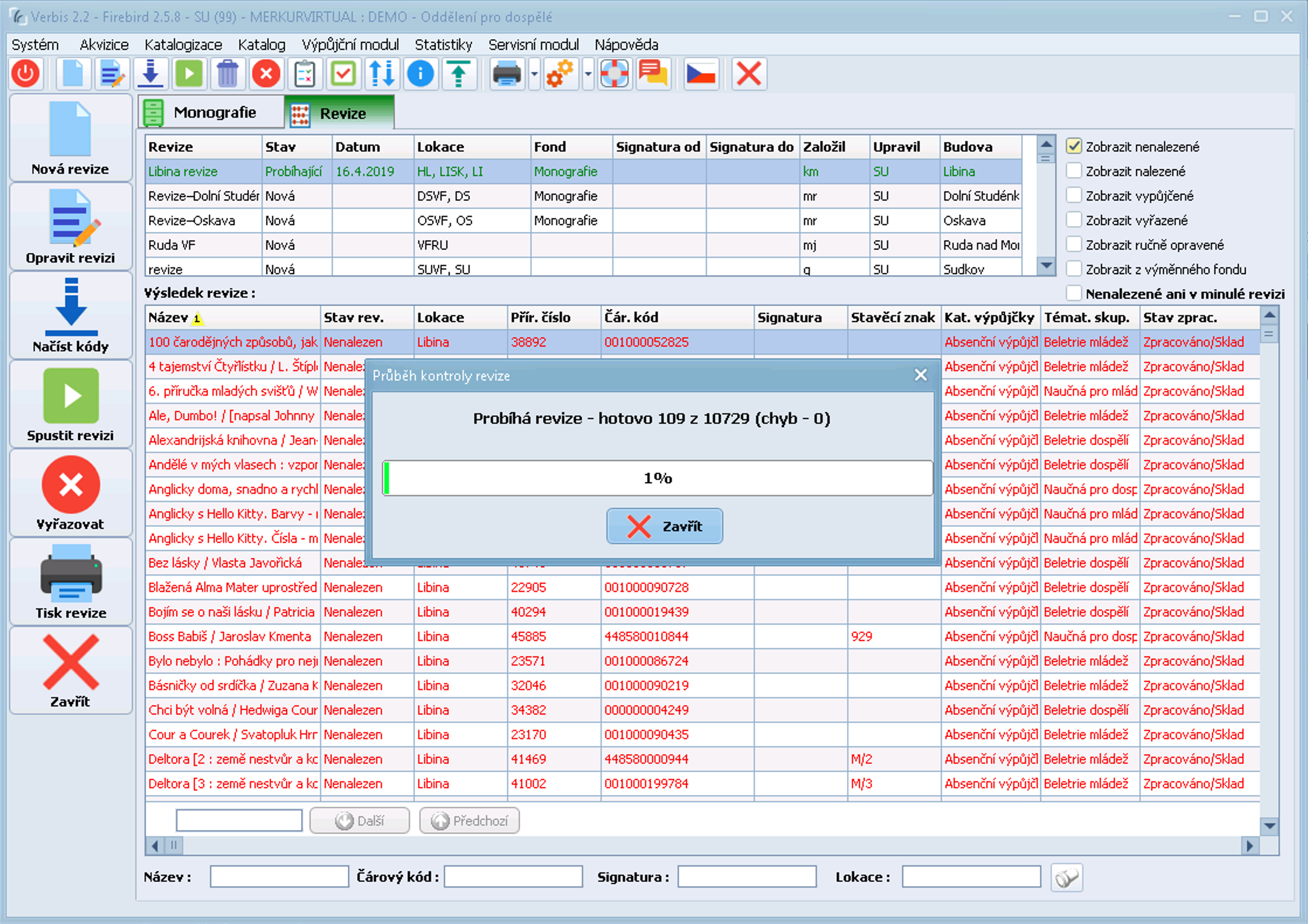Click the chat bubbles toolbar icon
The height and width of the screenshot is (924, 1308).
click(653, 74)
